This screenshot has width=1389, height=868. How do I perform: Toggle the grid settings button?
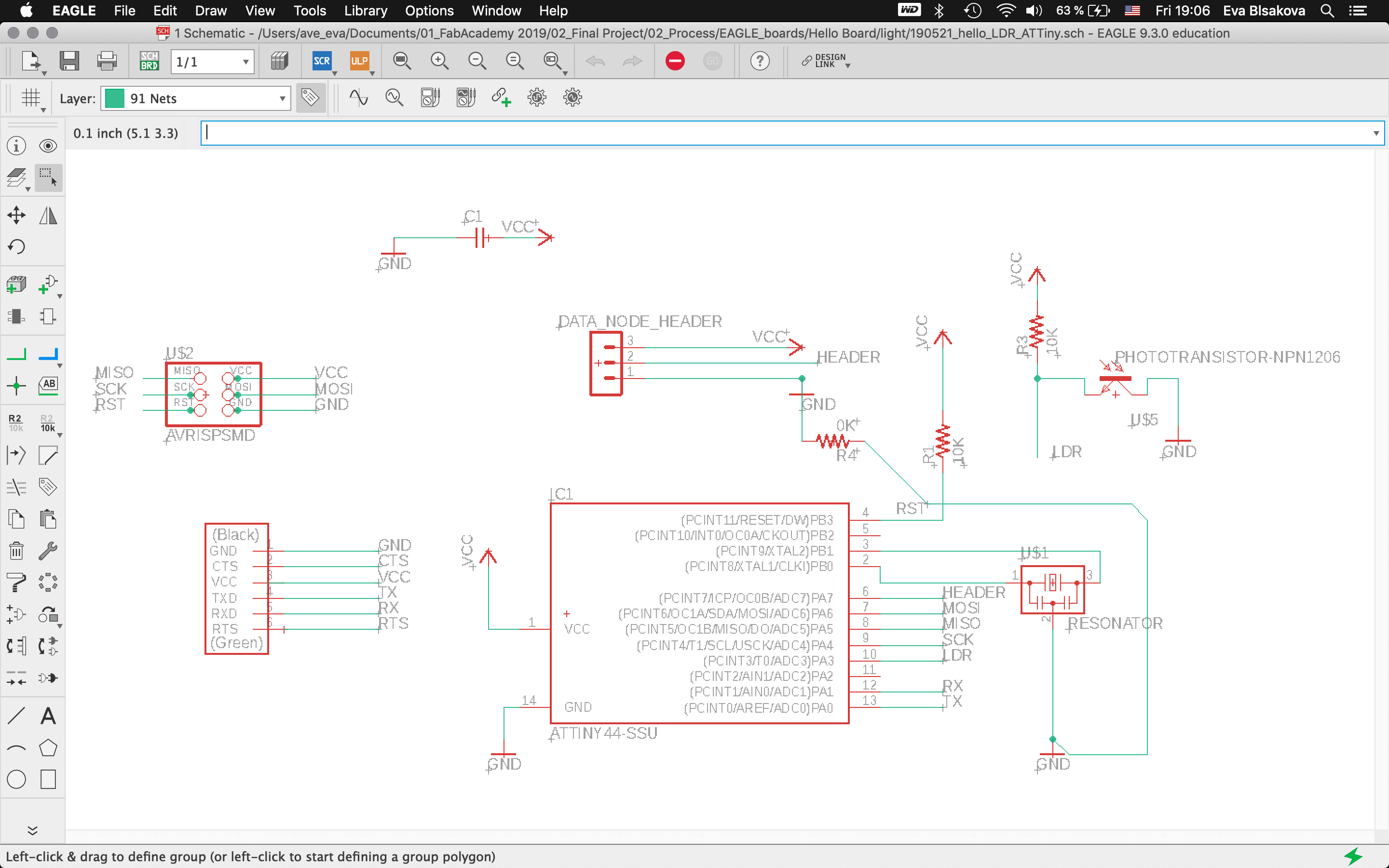pos(31,98)
